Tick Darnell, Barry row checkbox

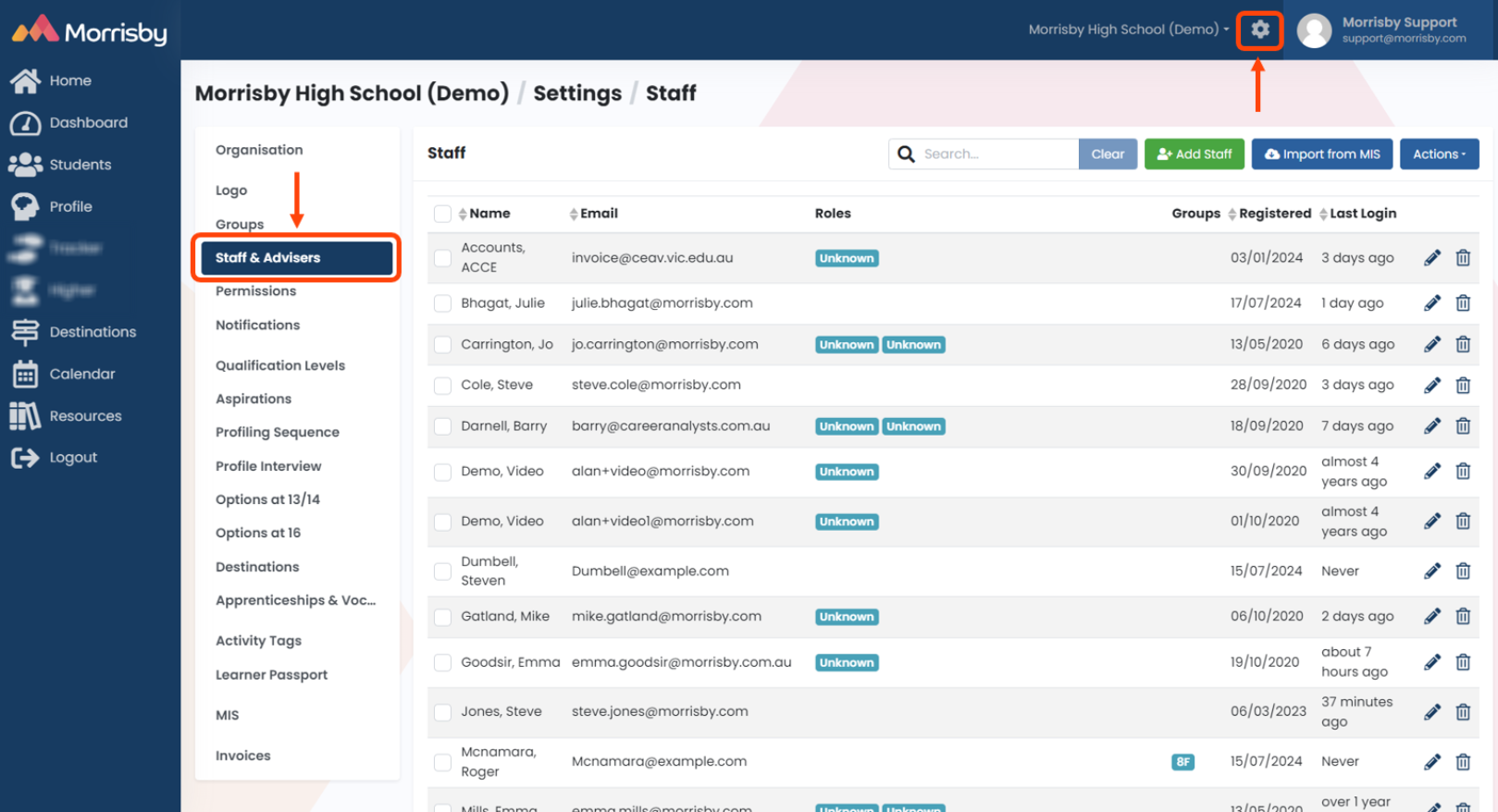[x=442, y=426]
